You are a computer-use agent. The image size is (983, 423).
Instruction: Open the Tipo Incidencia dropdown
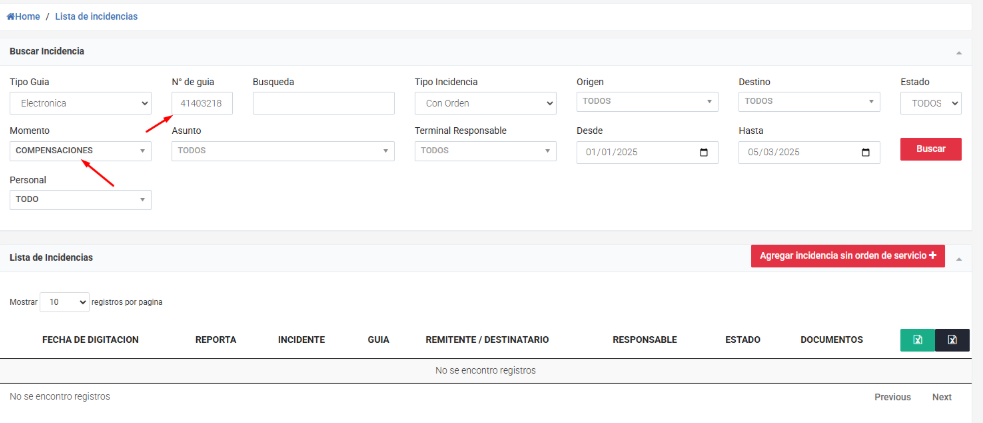pos(485,103)
